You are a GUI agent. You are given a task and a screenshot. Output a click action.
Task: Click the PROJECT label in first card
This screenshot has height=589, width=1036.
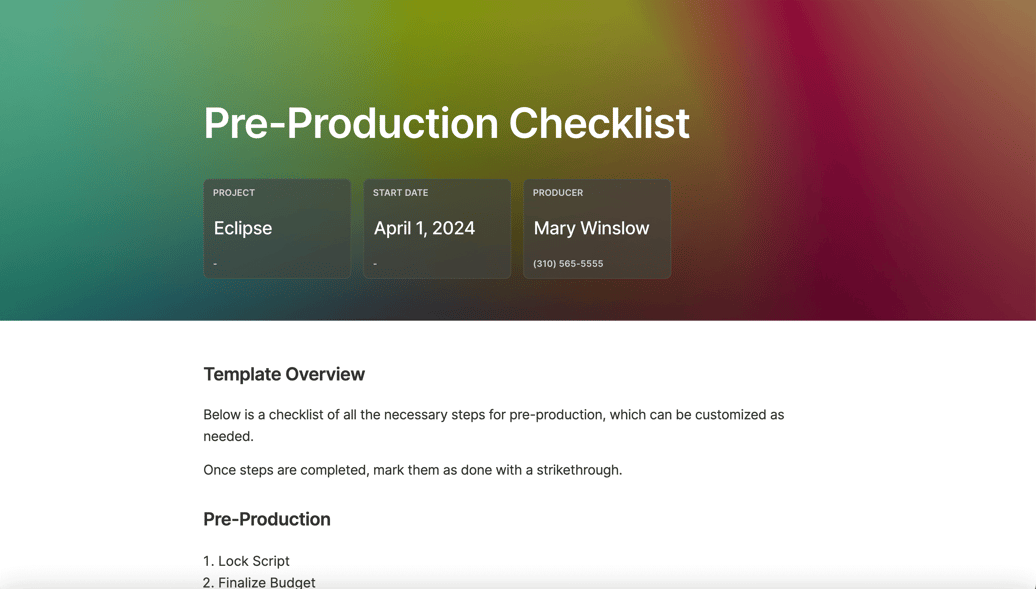click(234, 192)
